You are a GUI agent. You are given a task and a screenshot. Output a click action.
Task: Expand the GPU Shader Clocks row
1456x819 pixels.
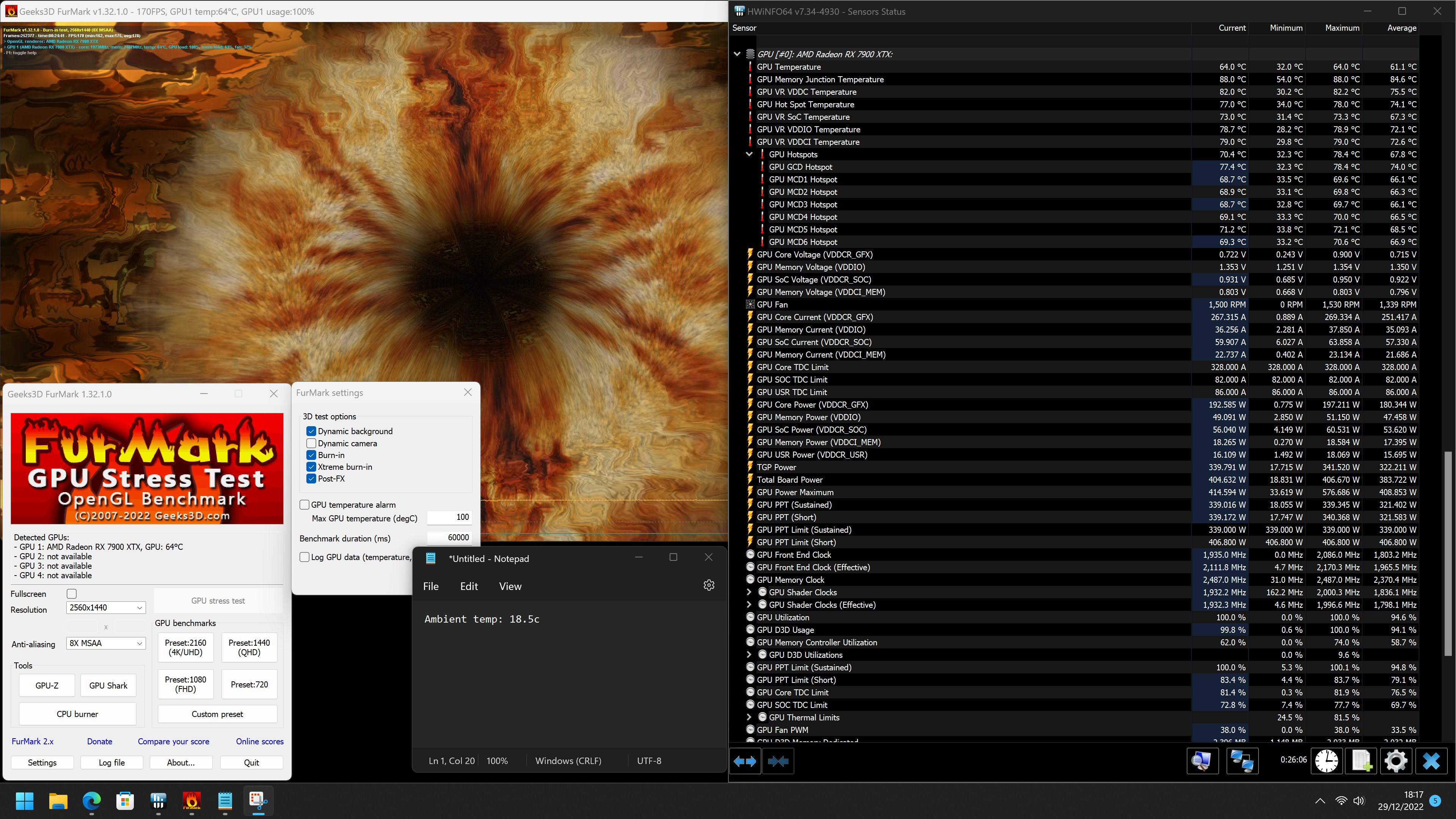coord(749,592)
